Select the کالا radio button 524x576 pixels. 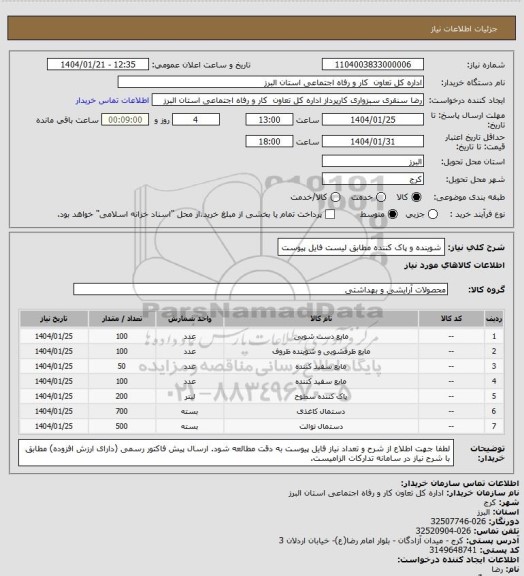tap(416, 197)
